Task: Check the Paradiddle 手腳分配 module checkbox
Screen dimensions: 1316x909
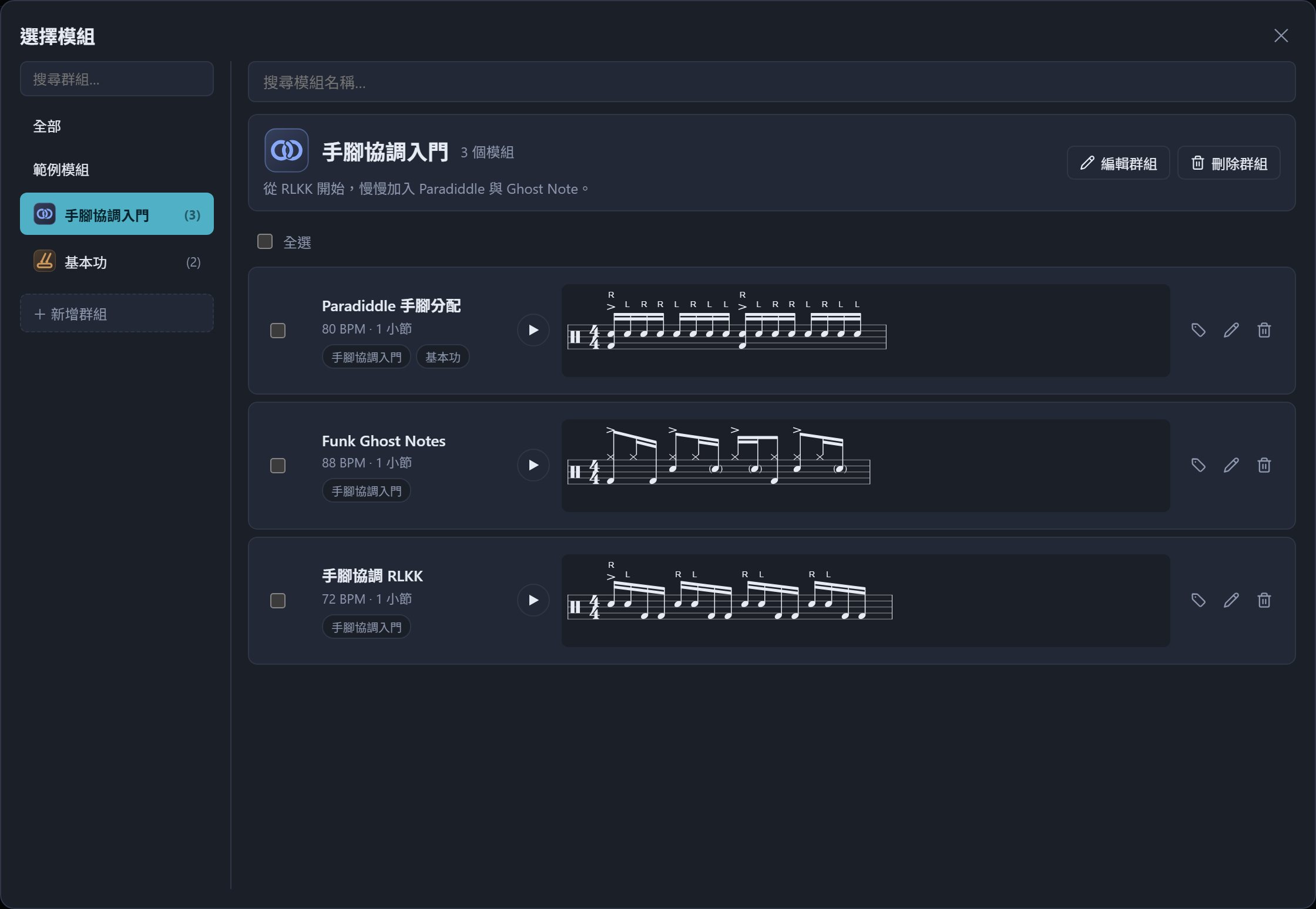Action: coord(278,331)
